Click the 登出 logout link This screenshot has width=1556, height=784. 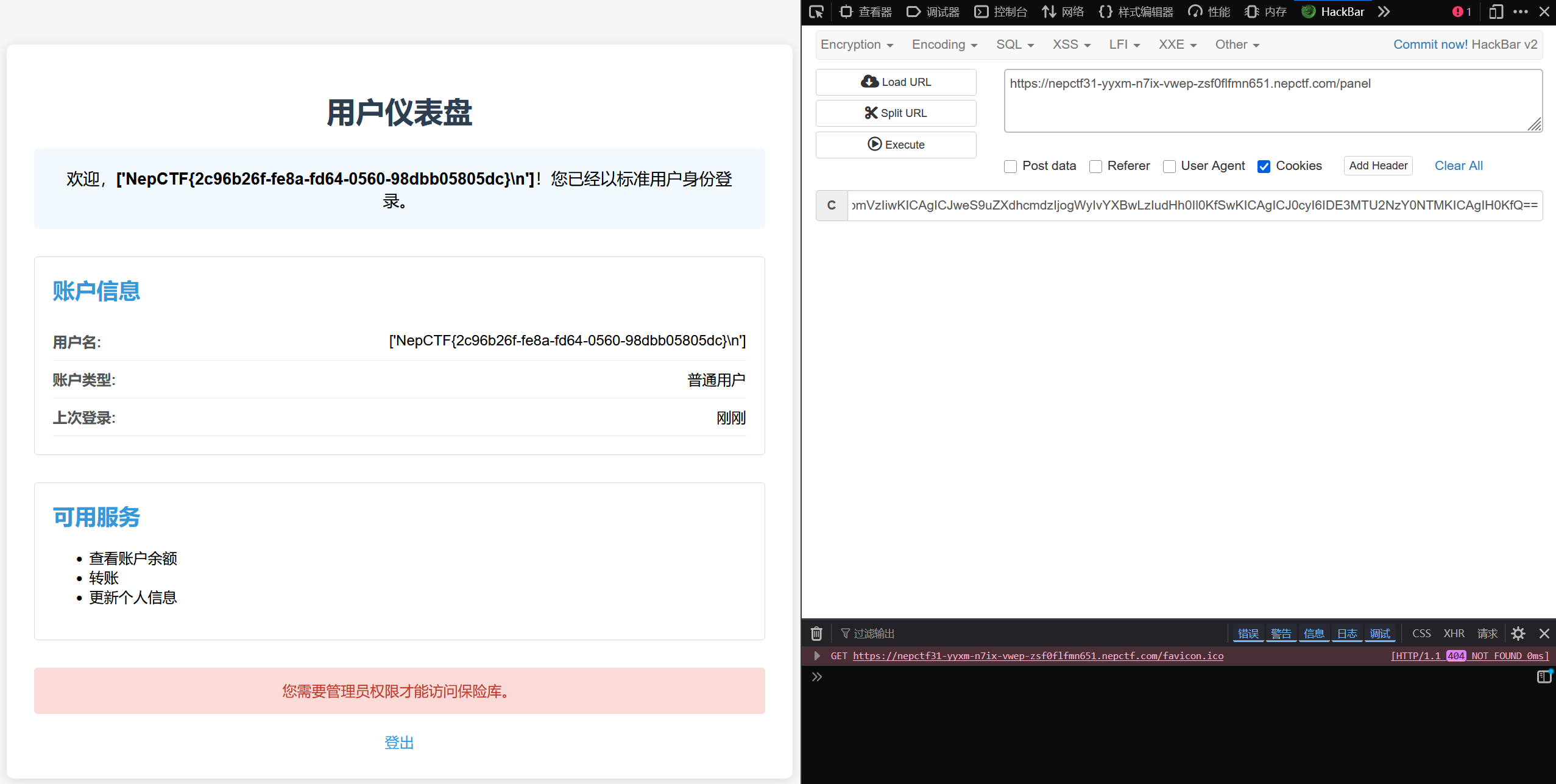click(399, 742)
